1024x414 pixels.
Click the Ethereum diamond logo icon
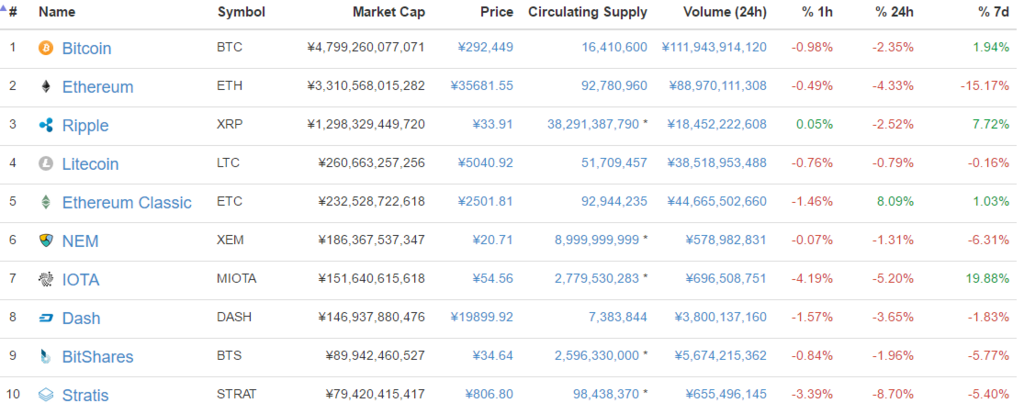click(46, 86)
